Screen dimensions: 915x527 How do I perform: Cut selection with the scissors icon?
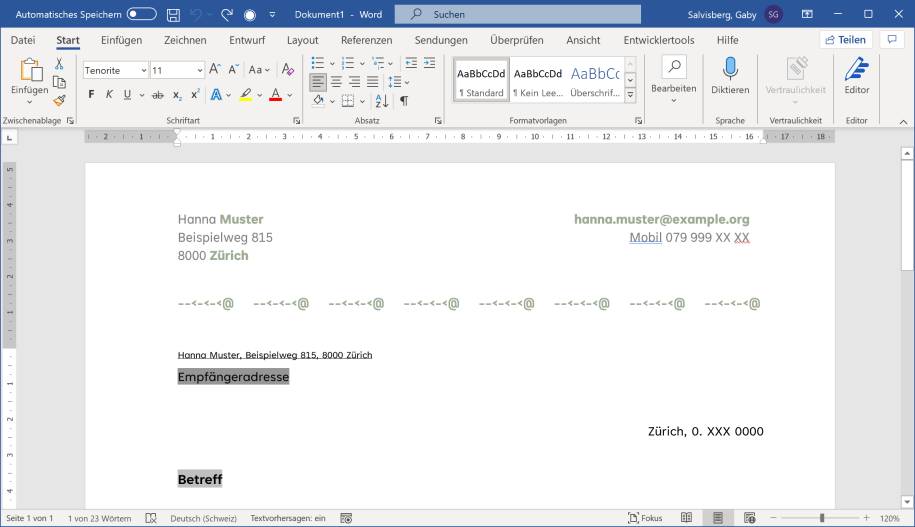59,64
